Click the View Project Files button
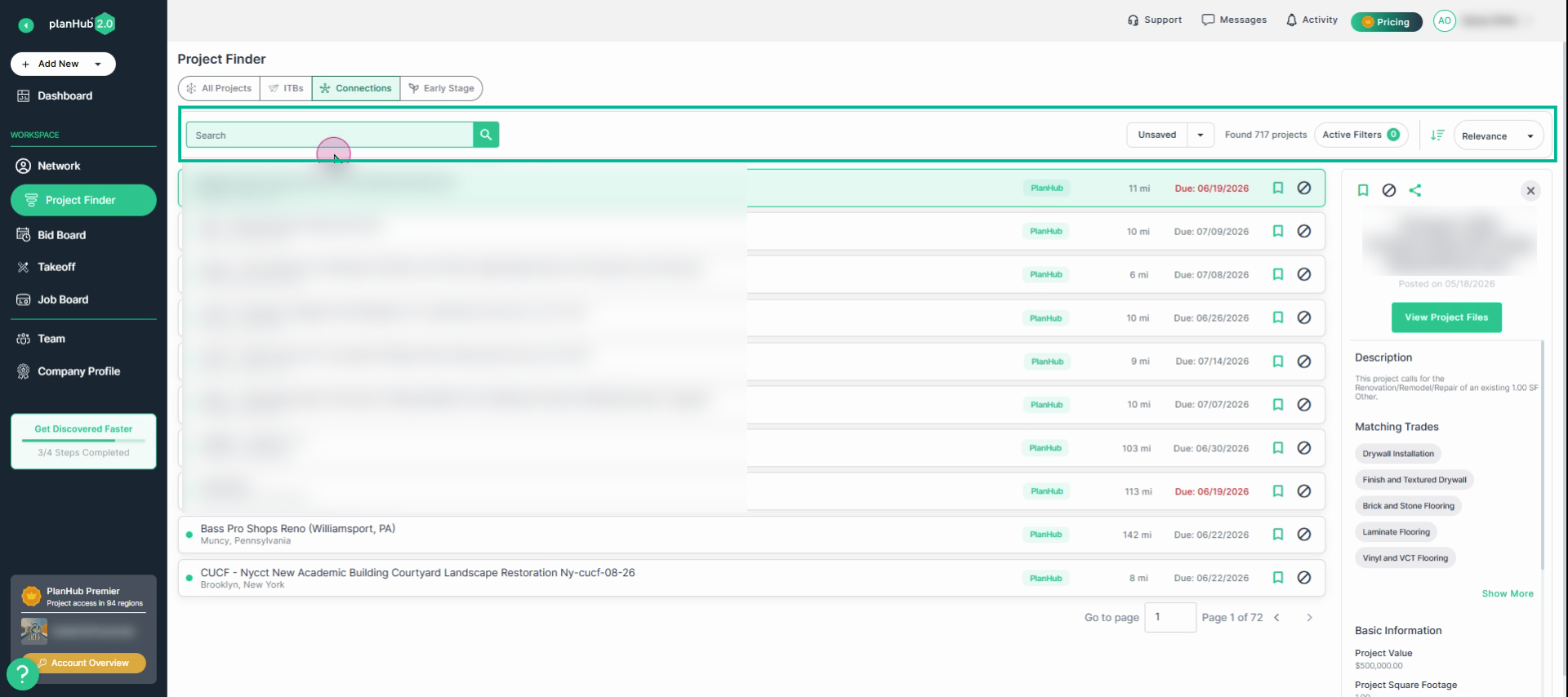1568x697 pixels. pos(1446,317)
